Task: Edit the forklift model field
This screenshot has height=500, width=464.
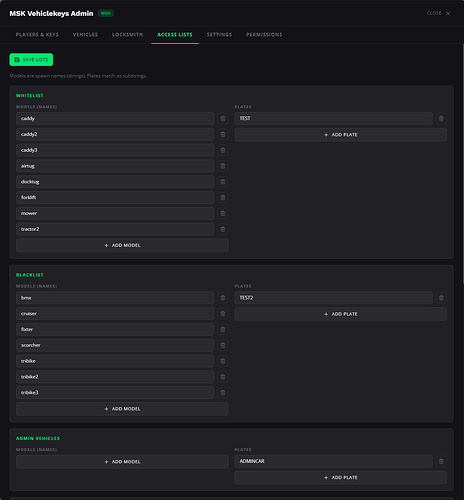Action: click(x=115, y=198)
